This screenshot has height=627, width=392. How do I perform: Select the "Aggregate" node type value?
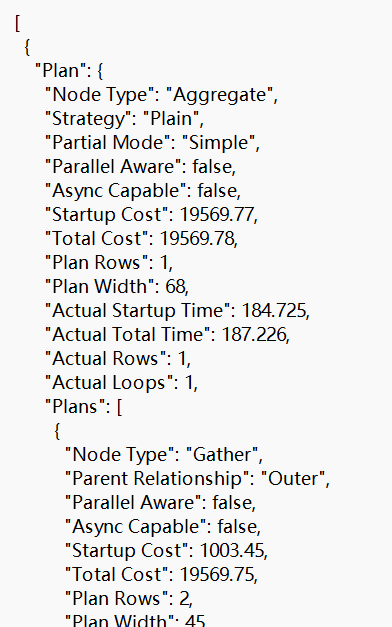(x=219, y=95)
